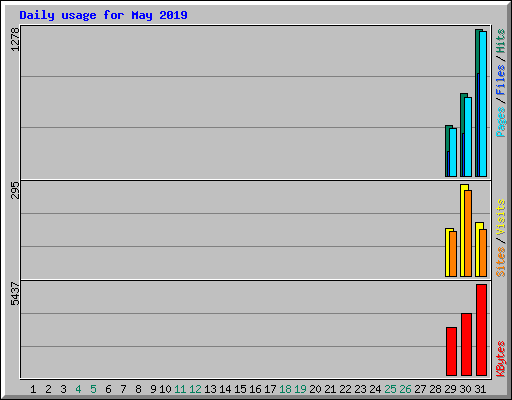Select the yellow visits bar for day 30
The image size is (512, 400).
pyautogui.click(x=462, y=230)
